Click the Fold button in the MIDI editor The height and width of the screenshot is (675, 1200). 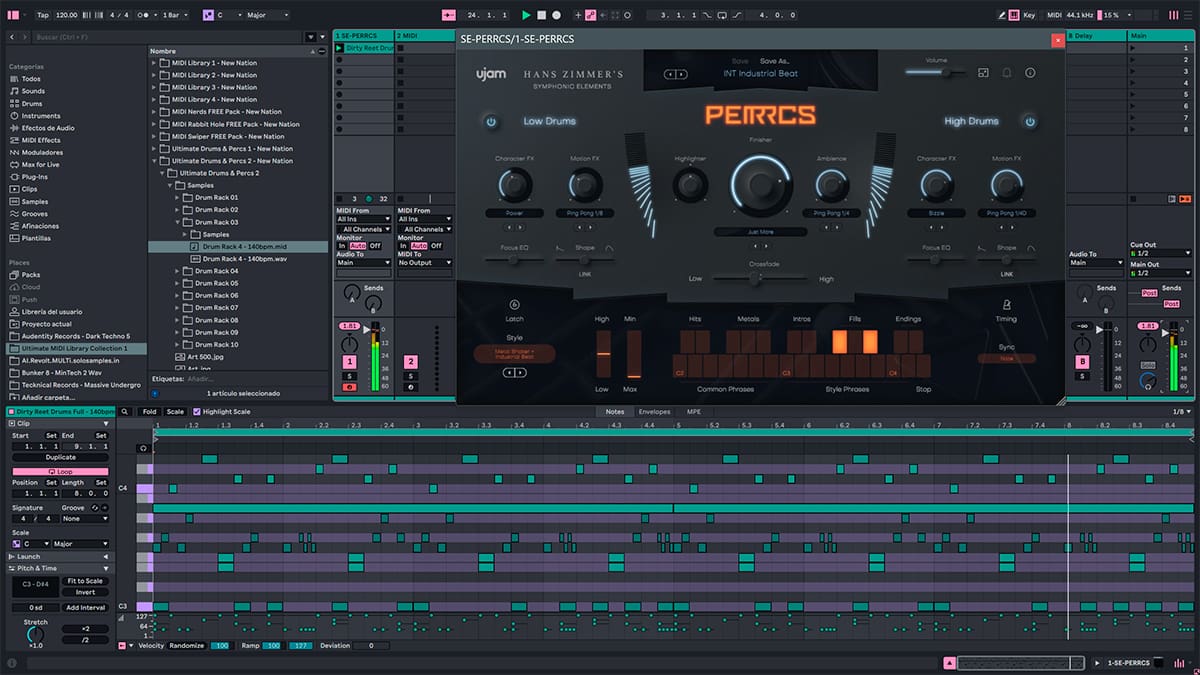[149, 412]
